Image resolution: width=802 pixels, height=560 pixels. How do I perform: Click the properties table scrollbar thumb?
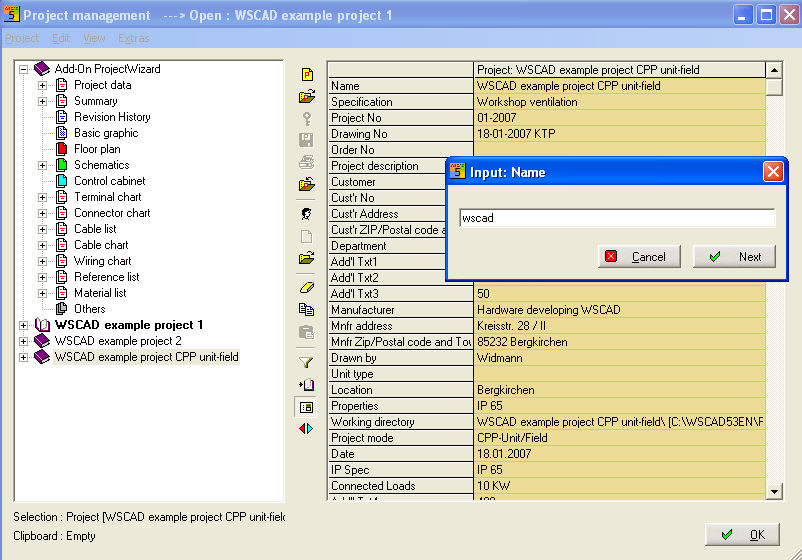[x=774, y=86]
